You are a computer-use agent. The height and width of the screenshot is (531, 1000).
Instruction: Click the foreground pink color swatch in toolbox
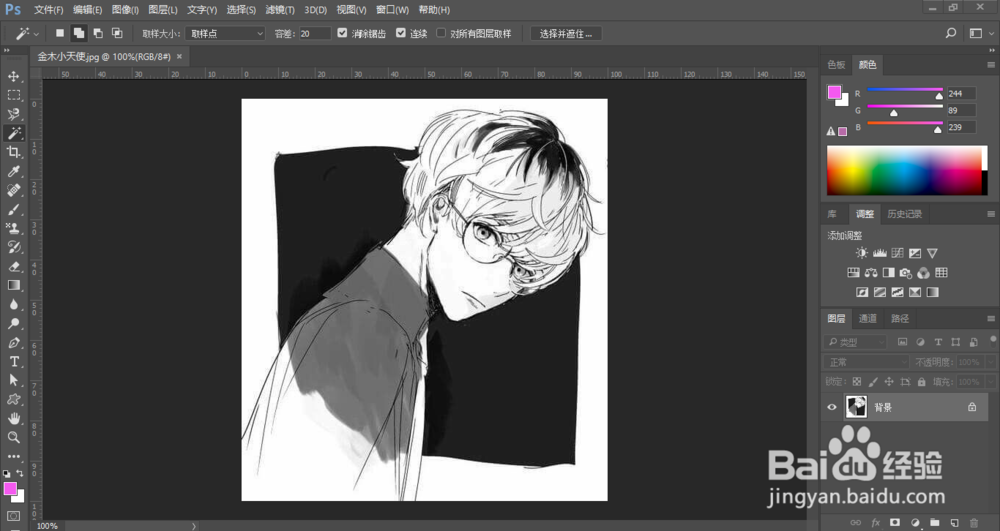[10, 488]
